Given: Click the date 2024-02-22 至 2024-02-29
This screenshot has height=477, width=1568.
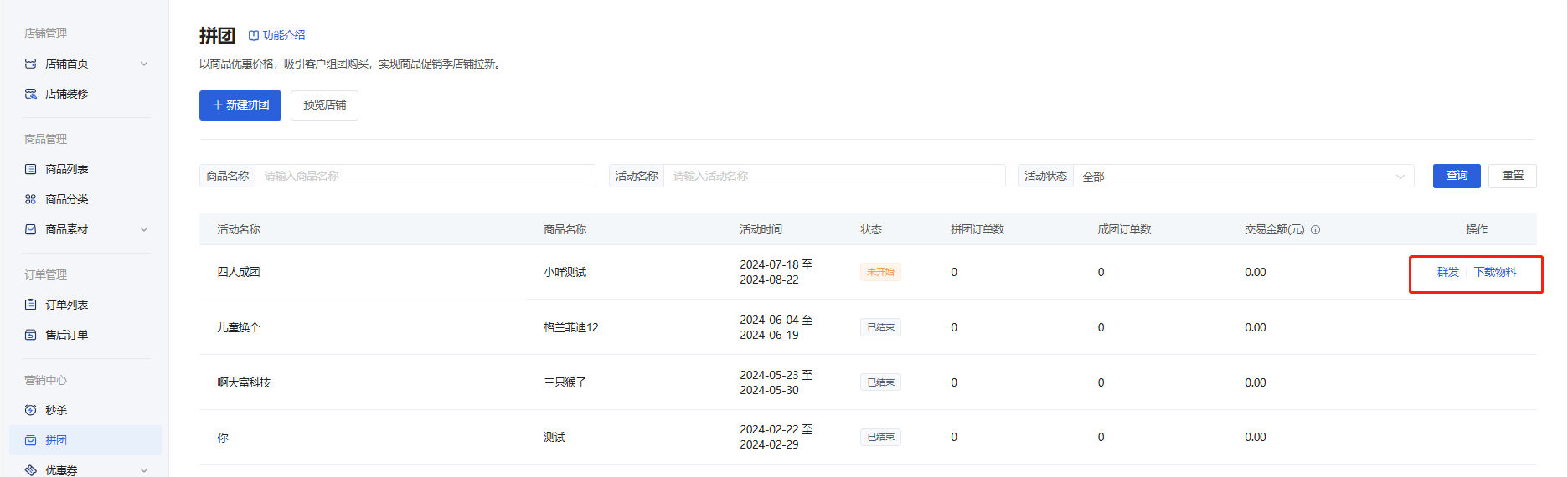Looking at the screenshot, I should (x=776, y=437).
